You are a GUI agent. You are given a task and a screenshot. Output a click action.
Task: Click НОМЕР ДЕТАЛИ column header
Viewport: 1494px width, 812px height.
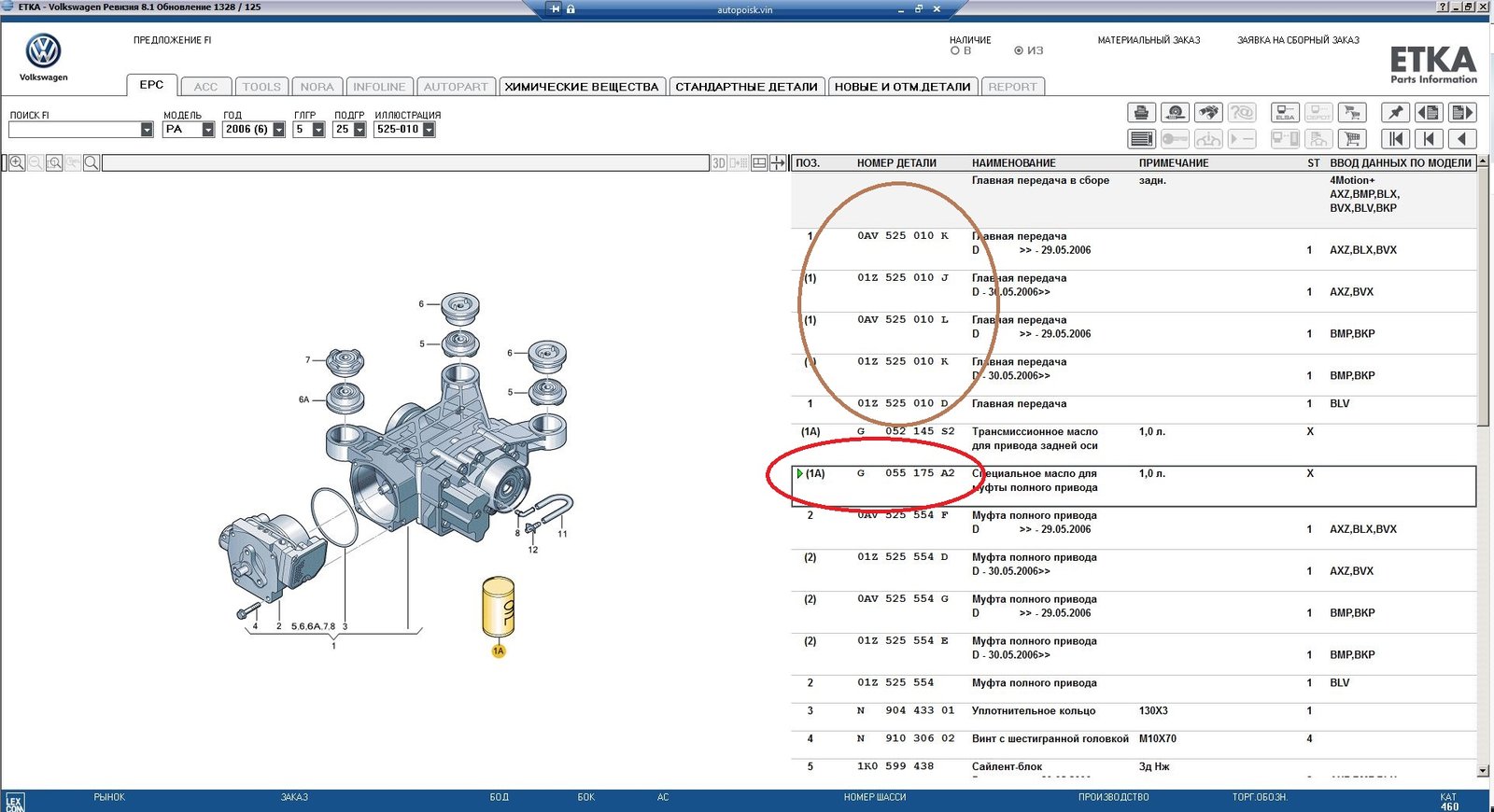pos(896,163)
